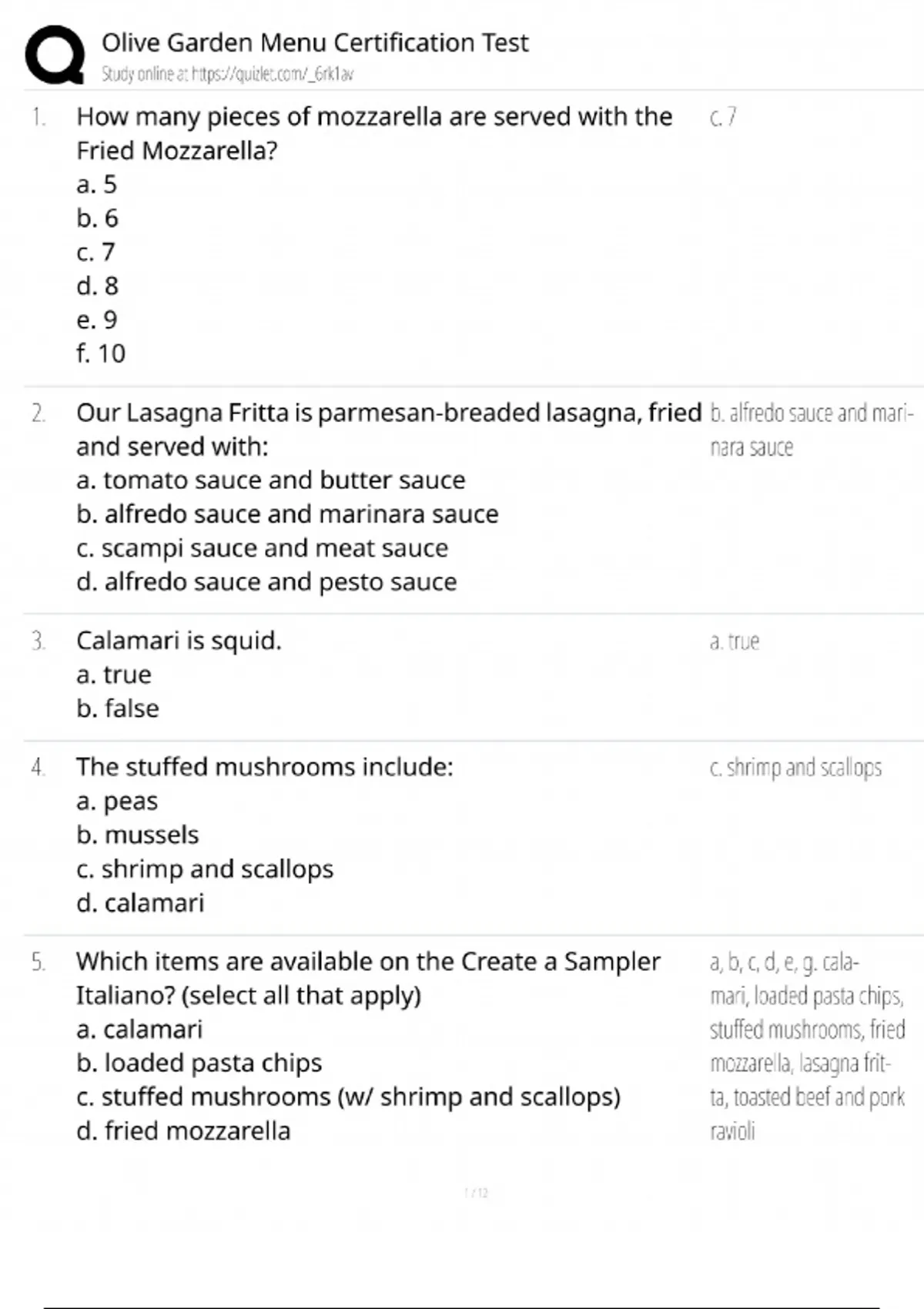Viewport: 924px width, 1309px height.
Task: Select "c. scampi sauce and meat sauce"
Action: point(262,547)
